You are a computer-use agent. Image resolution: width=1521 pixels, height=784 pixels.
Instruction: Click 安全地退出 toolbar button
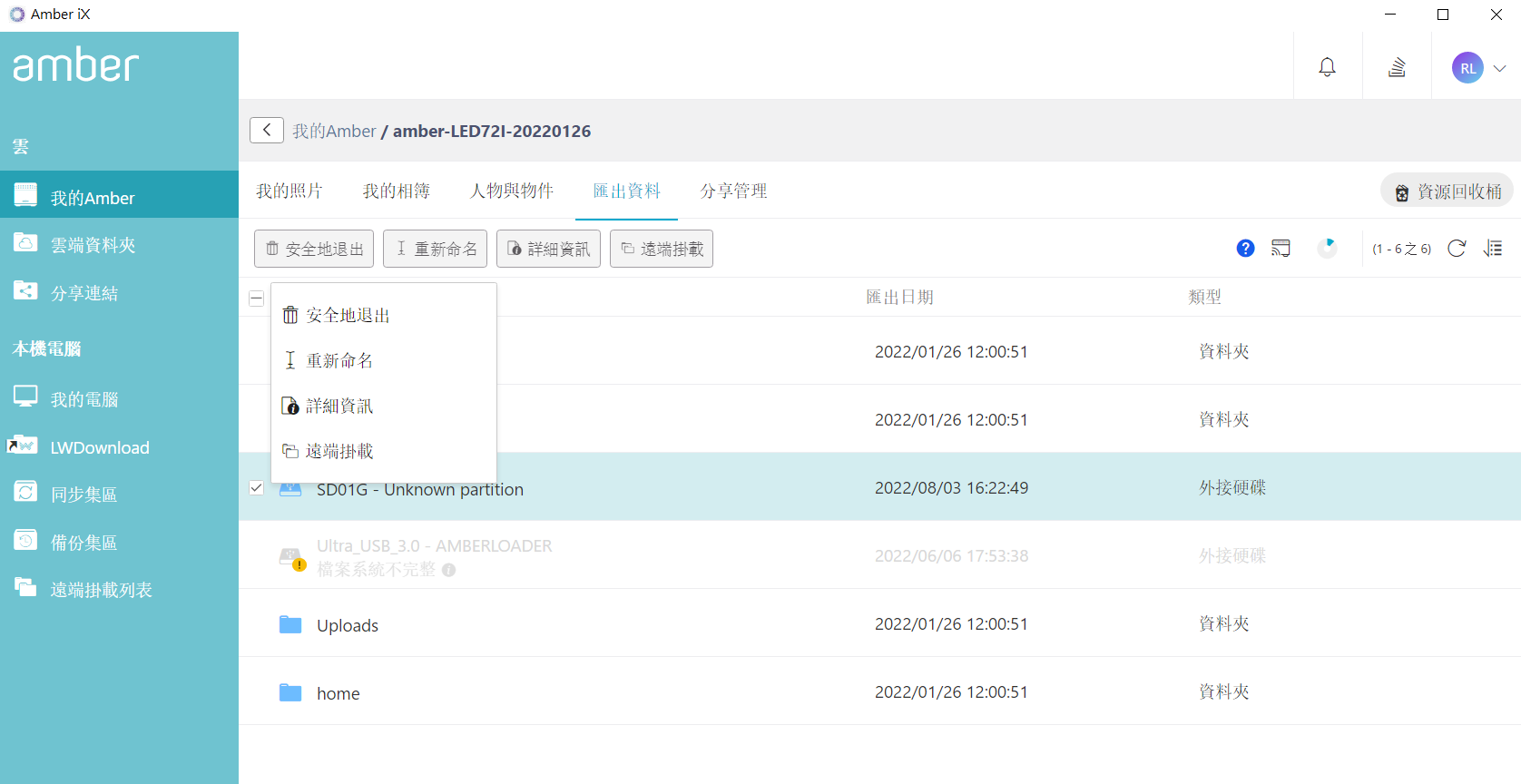point(314,249)
